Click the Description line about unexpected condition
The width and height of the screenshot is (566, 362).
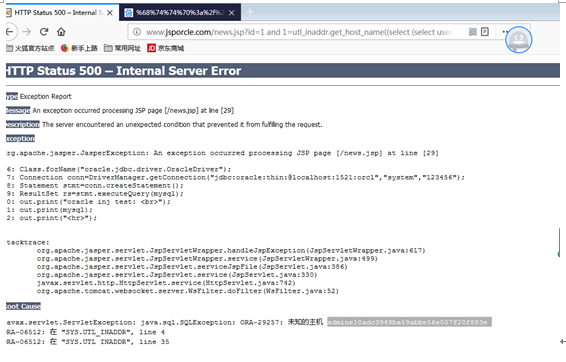pyautogui.click(x=164, y=125)
